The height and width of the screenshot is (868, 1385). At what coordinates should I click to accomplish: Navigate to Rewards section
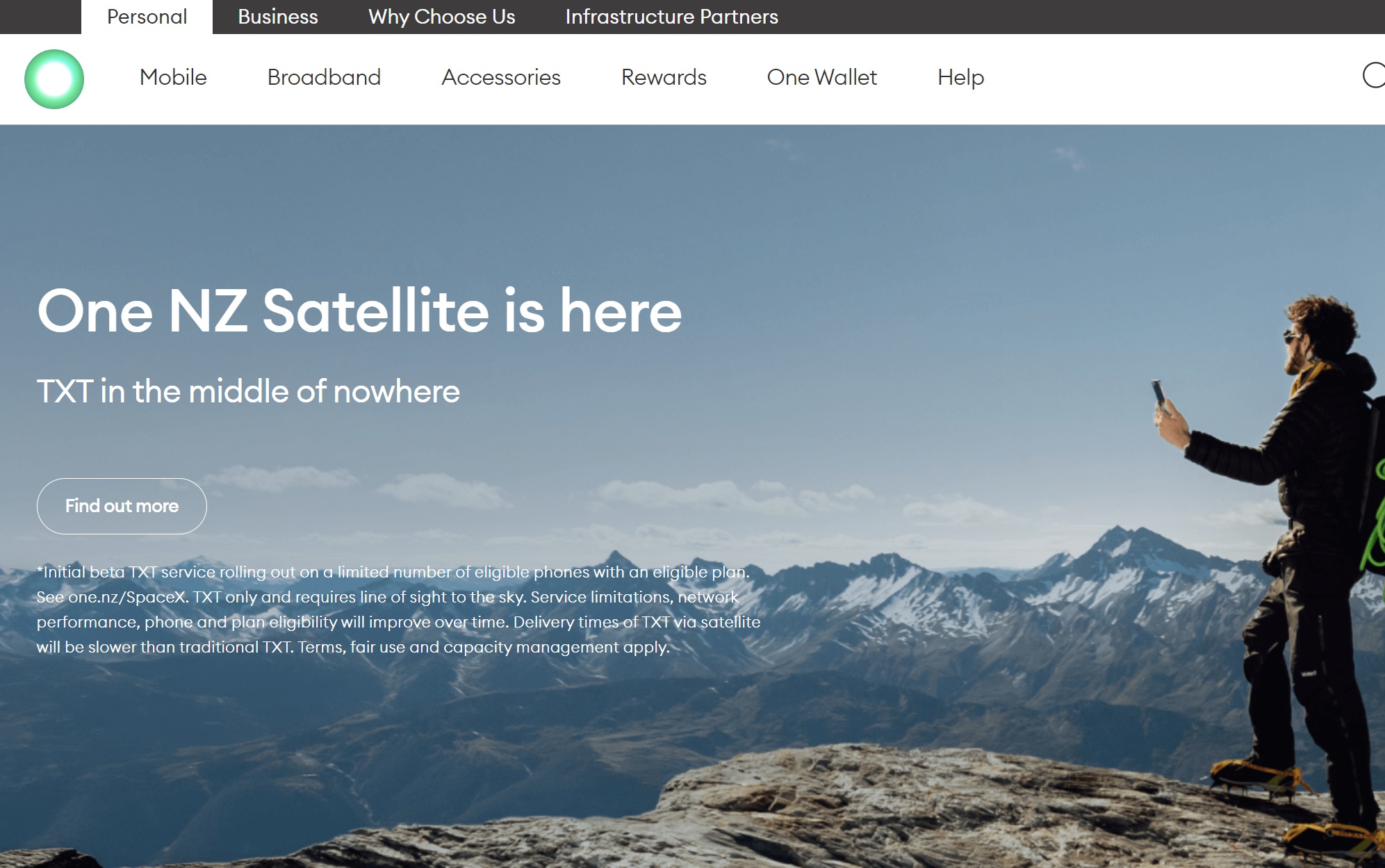click(x=663, y=78)
